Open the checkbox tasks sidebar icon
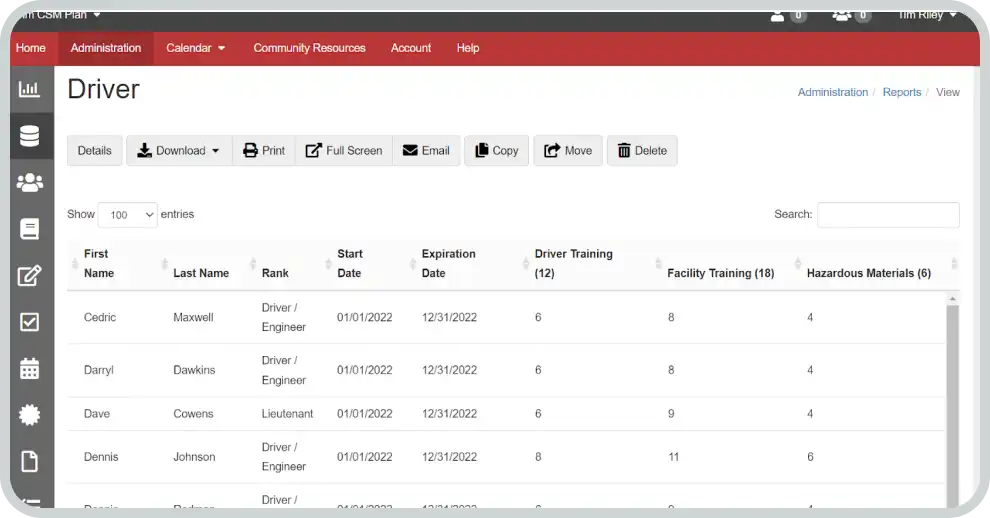 tap(30, 322)
